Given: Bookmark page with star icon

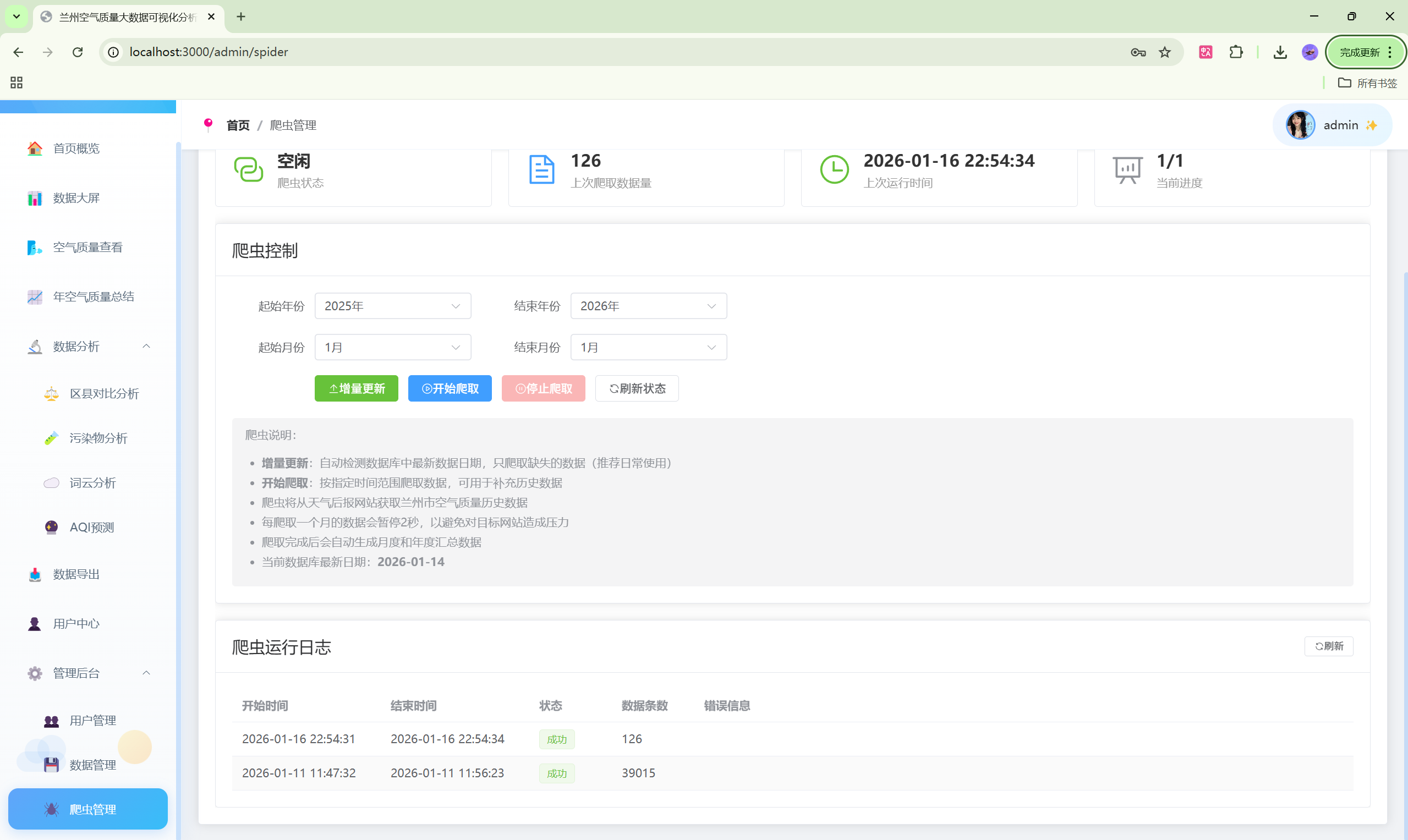Looking at the screenshot, I should coord(1165,52).
